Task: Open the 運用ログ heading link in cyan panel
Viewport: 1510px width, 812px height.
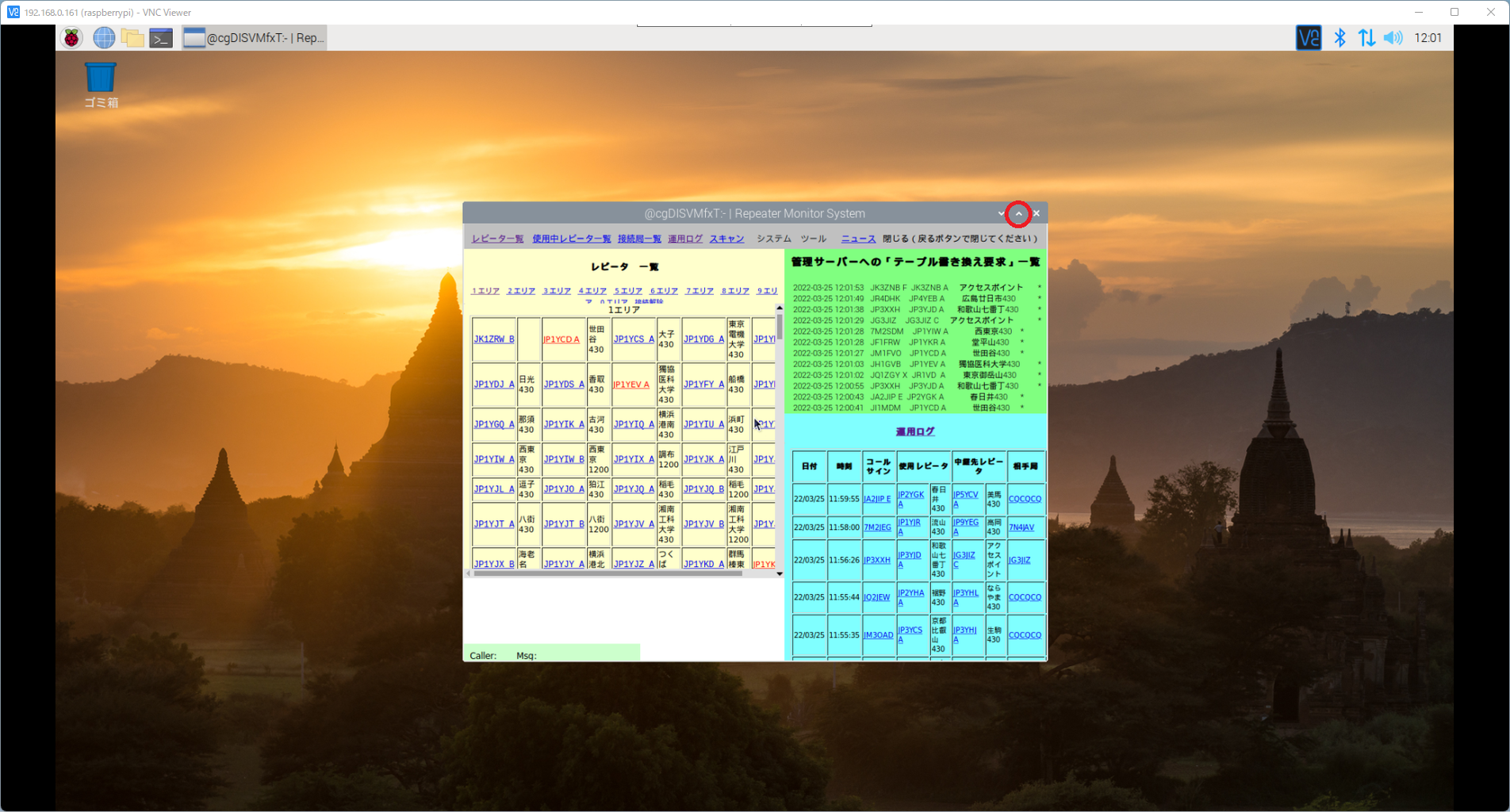Action: (x=915, y=431)
